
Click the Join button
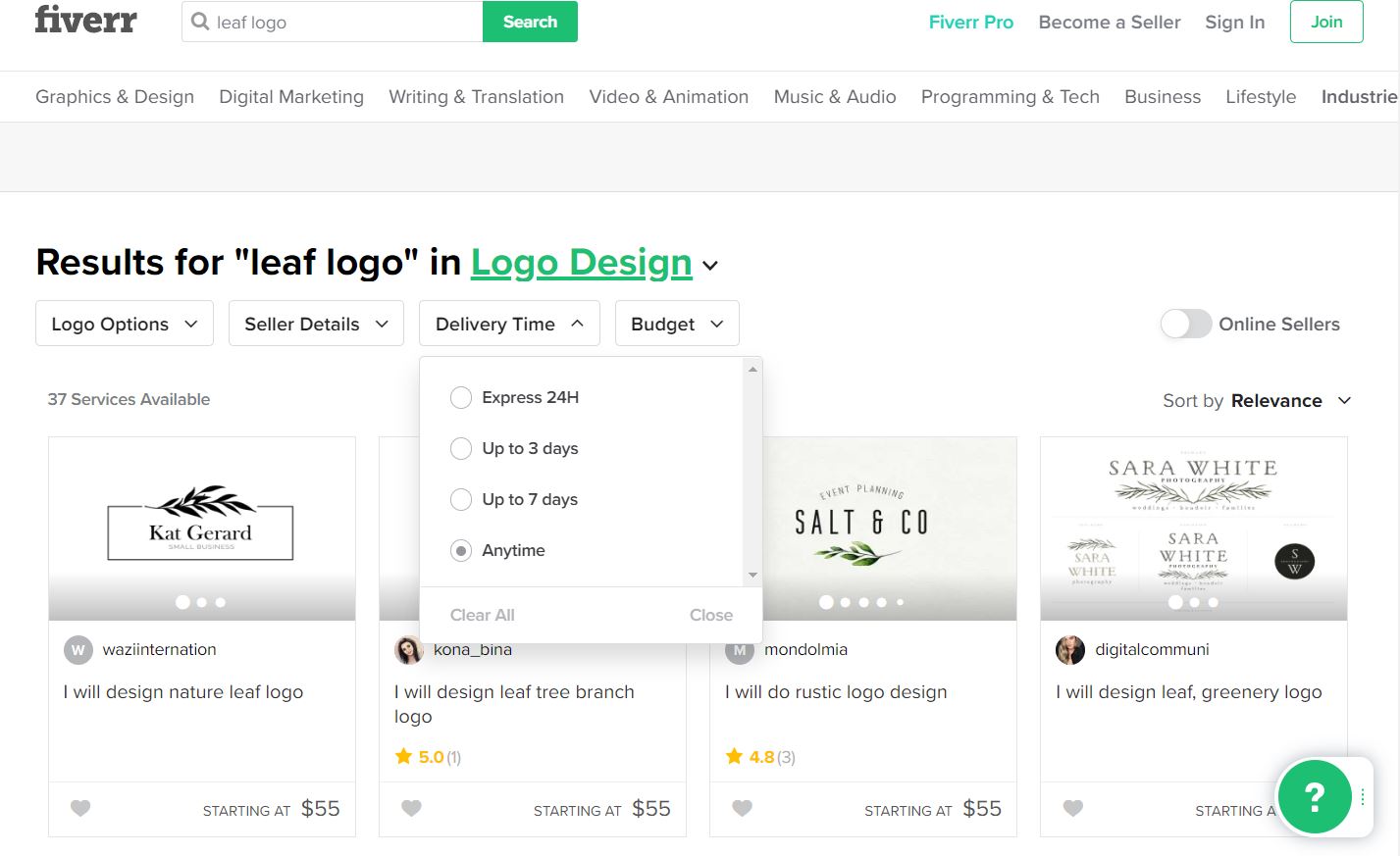pyautogui.click(x=1326, y=22)
